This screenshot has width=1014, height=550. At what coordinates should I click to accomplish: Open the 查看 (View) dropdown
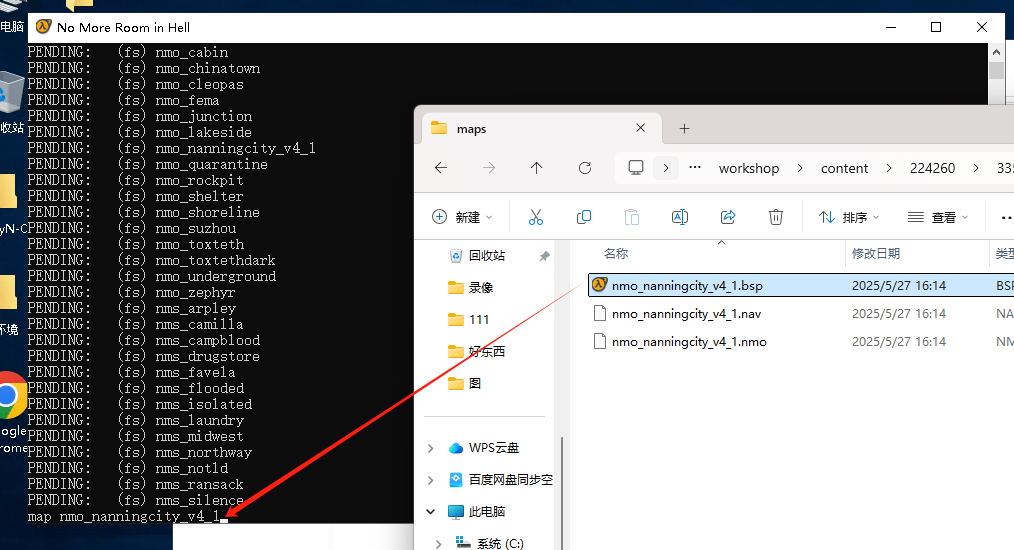coord(938,217)
